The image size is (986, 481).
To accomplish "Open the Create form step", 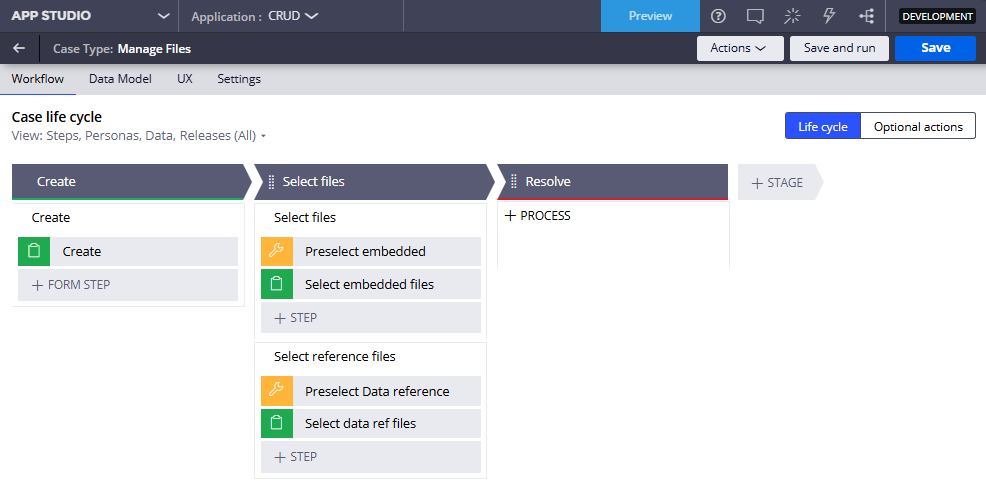I will tap(128, 252).
